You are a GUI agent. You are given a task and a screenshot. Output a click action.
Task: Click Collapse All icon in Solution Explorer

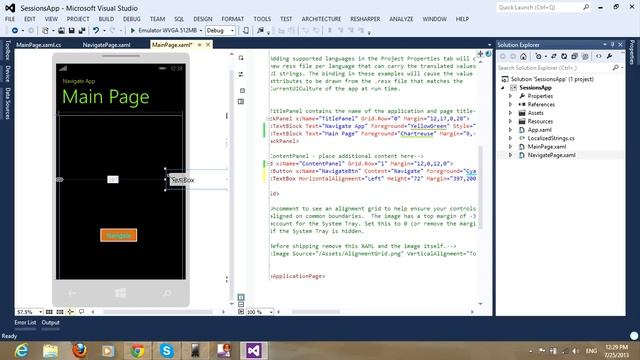(574, 56)
